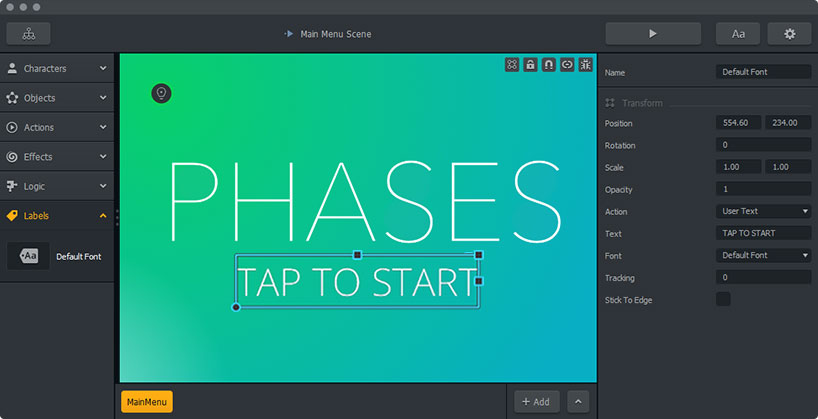Collapse the Labels panel
818x419 pixels.
57,216
